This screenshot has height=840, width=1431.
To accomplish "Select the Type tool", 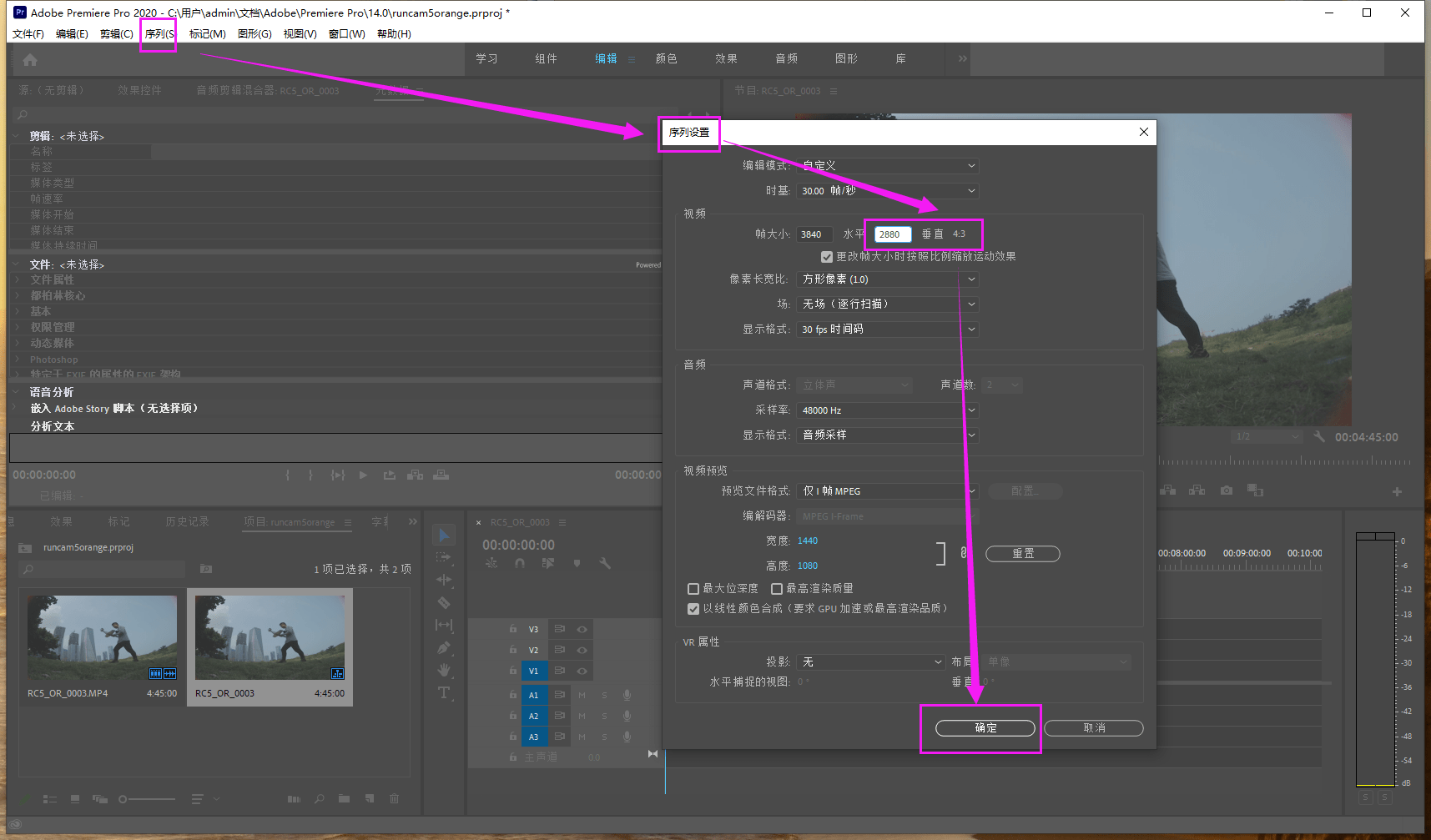I will point(444,692).
